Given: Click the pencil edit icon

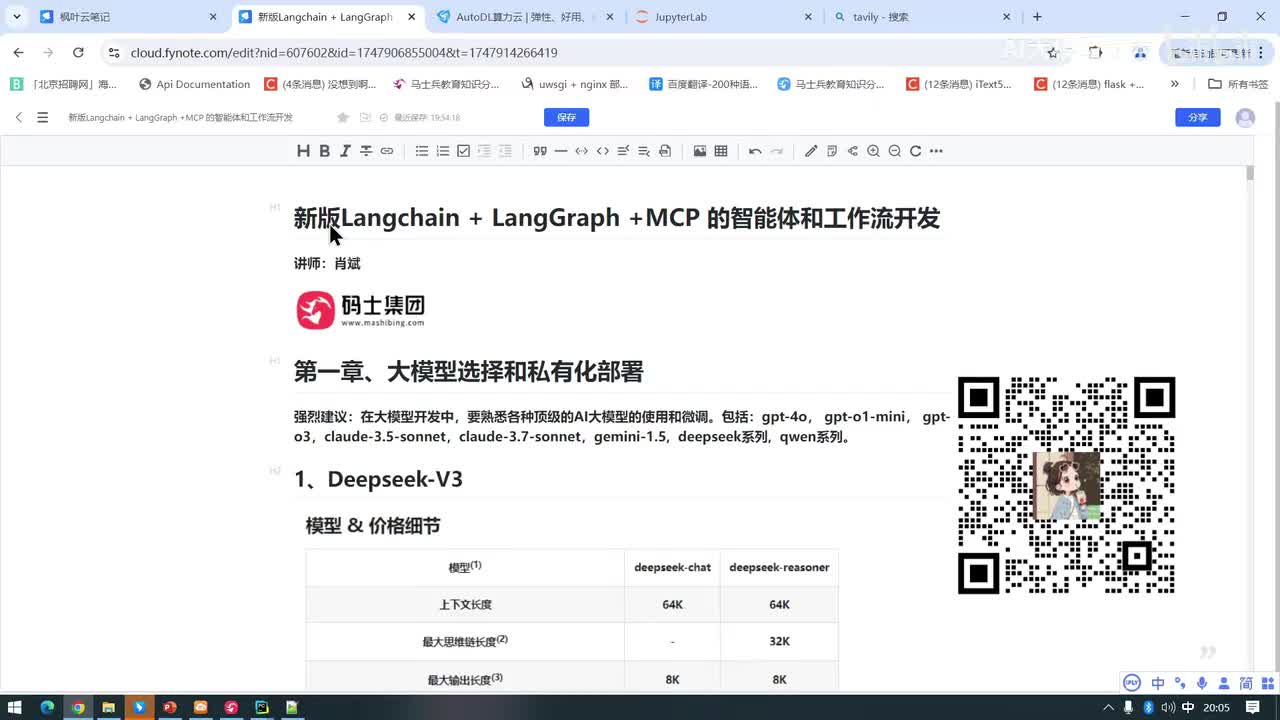Looking at the screenshot, I should tap(811, 151).
